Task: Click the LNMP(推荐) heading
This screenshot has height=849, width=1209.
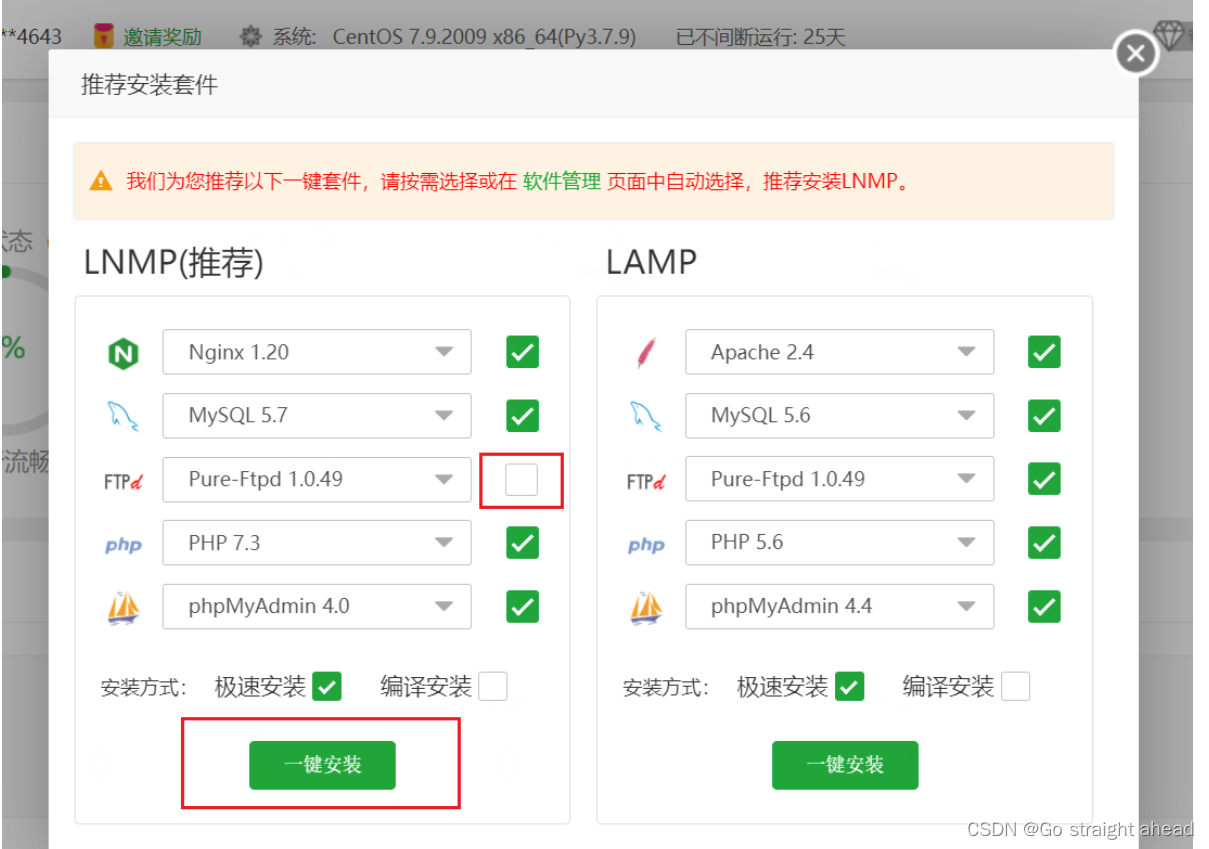Action: pyautogui.click(x=174, y=262)
